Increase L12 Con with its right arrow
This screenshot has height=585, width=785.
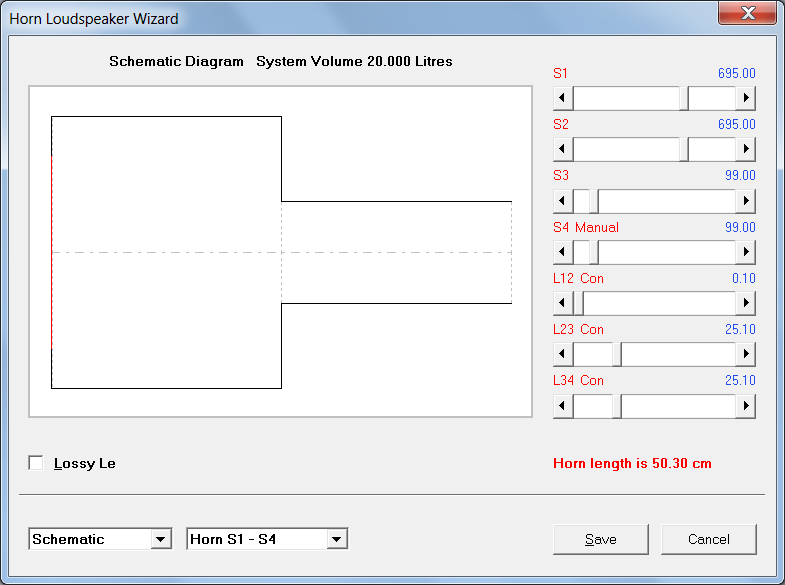pyautogui.click(x=745, y=303)
